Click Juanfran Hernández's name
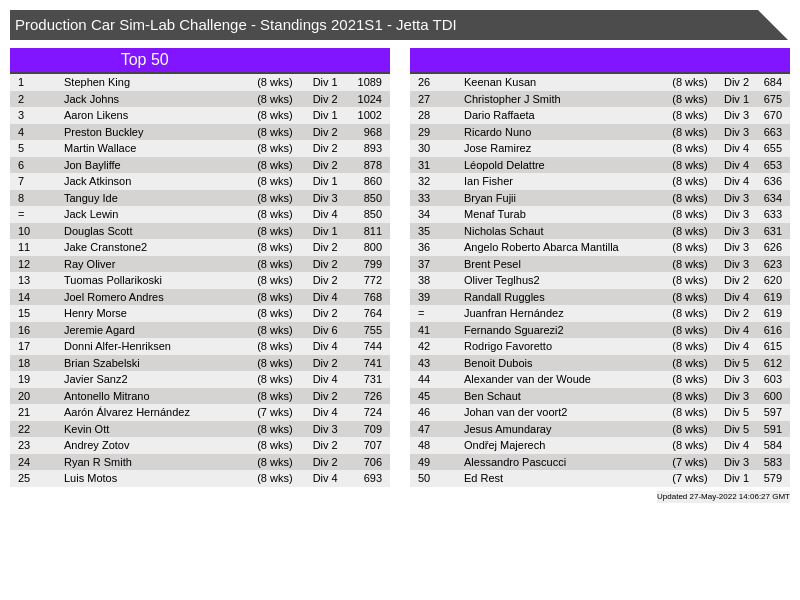The width and height of the screenshot is (800, 600). (x=513, y=313)
